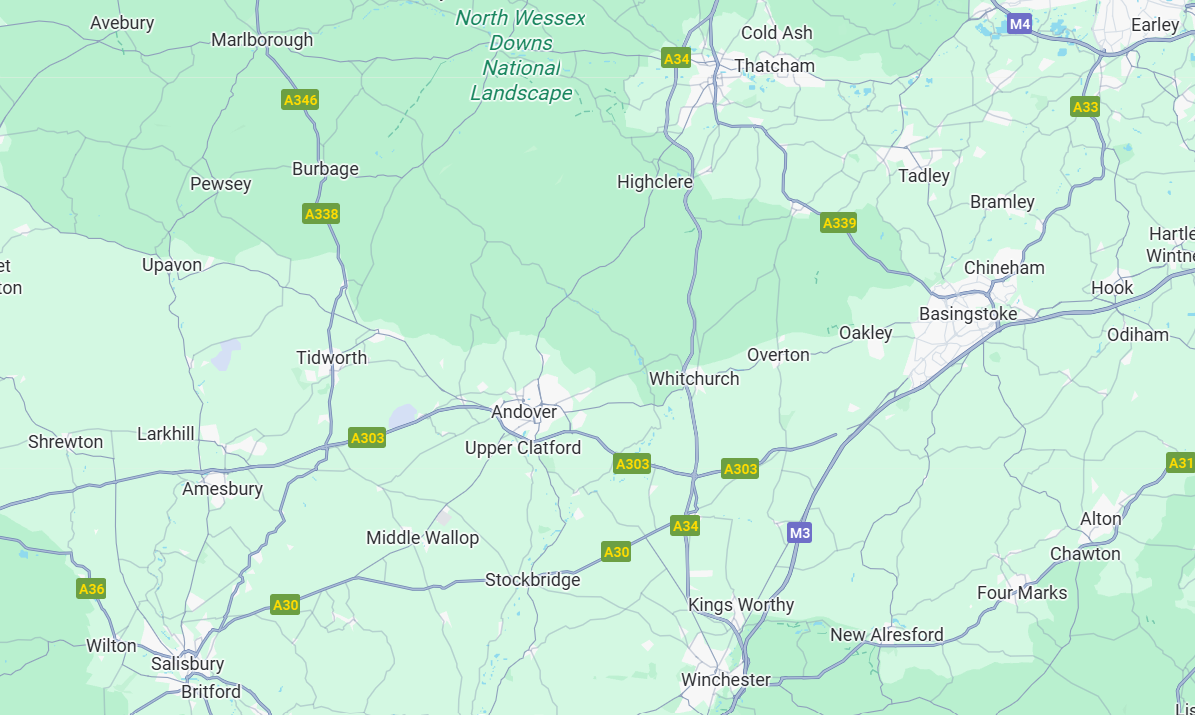Click the A34 shield near Thatcham

tap(676, 59)
